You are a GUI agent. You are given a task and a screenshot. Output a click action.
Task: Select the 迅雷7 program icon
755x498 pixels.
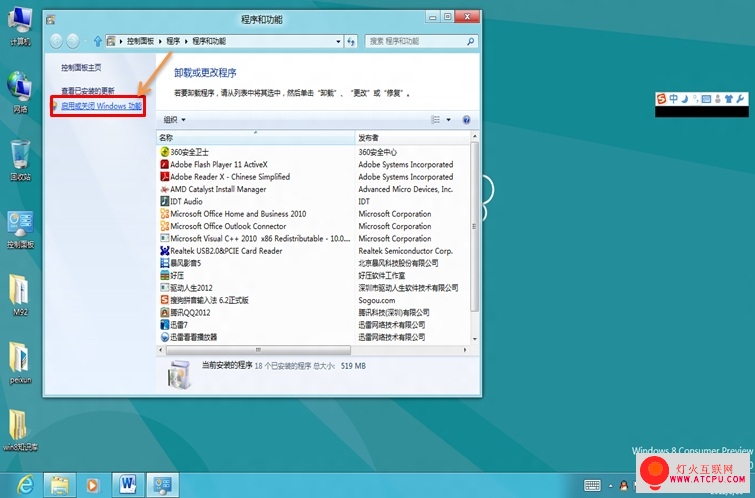tap(165, 325)
